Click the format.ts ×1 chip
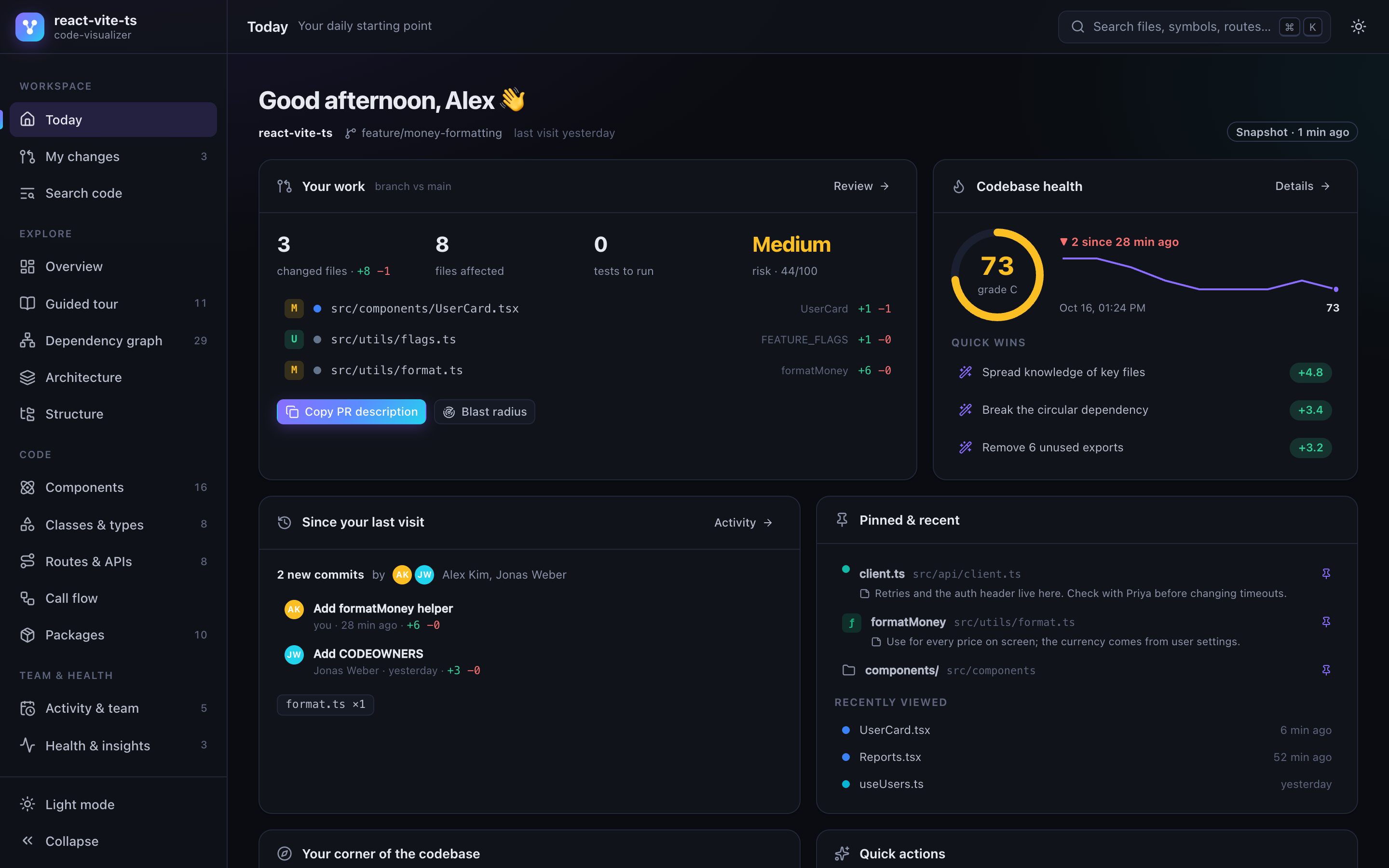Viewport: 1389px width, 868px height. 326,705
